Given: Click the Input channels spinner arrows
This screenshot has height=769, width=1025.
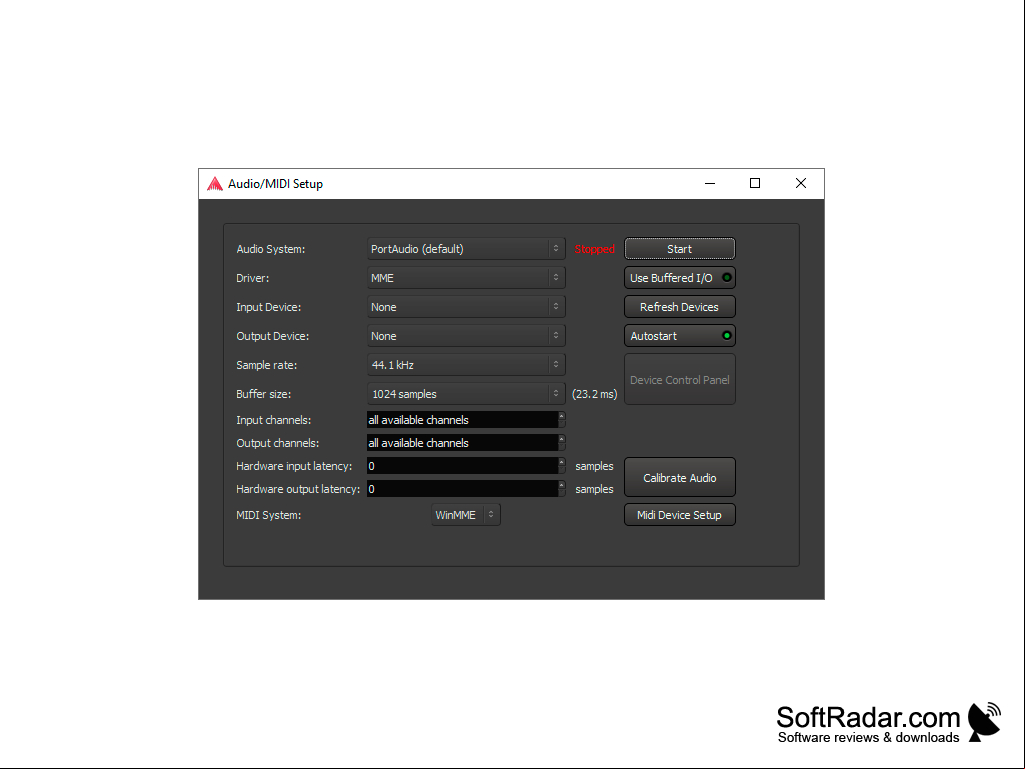Looking at the screenshot, I should coord(562,420).
